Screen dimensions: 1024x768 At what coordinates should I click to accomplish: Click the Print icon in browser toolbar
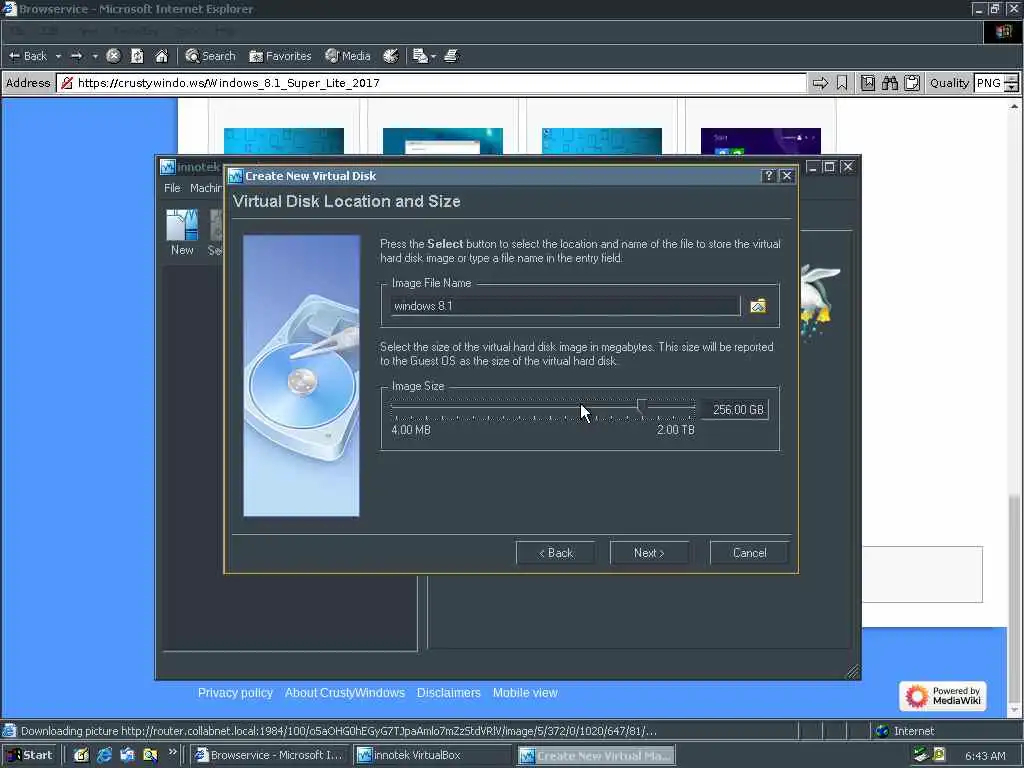tap(451, 56)
